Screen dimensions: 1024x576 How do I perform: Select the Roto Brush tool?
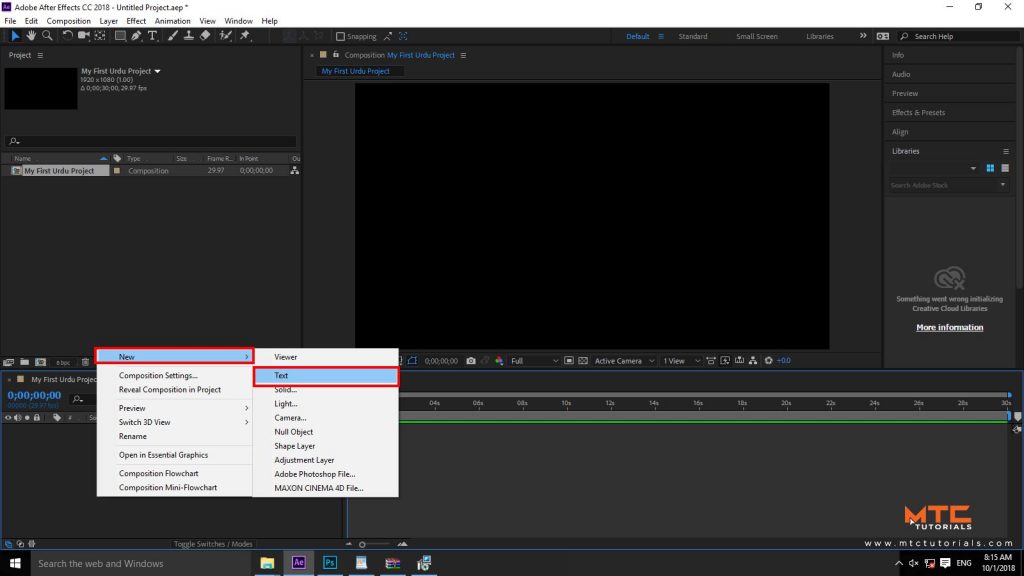[x=225, y=36]
